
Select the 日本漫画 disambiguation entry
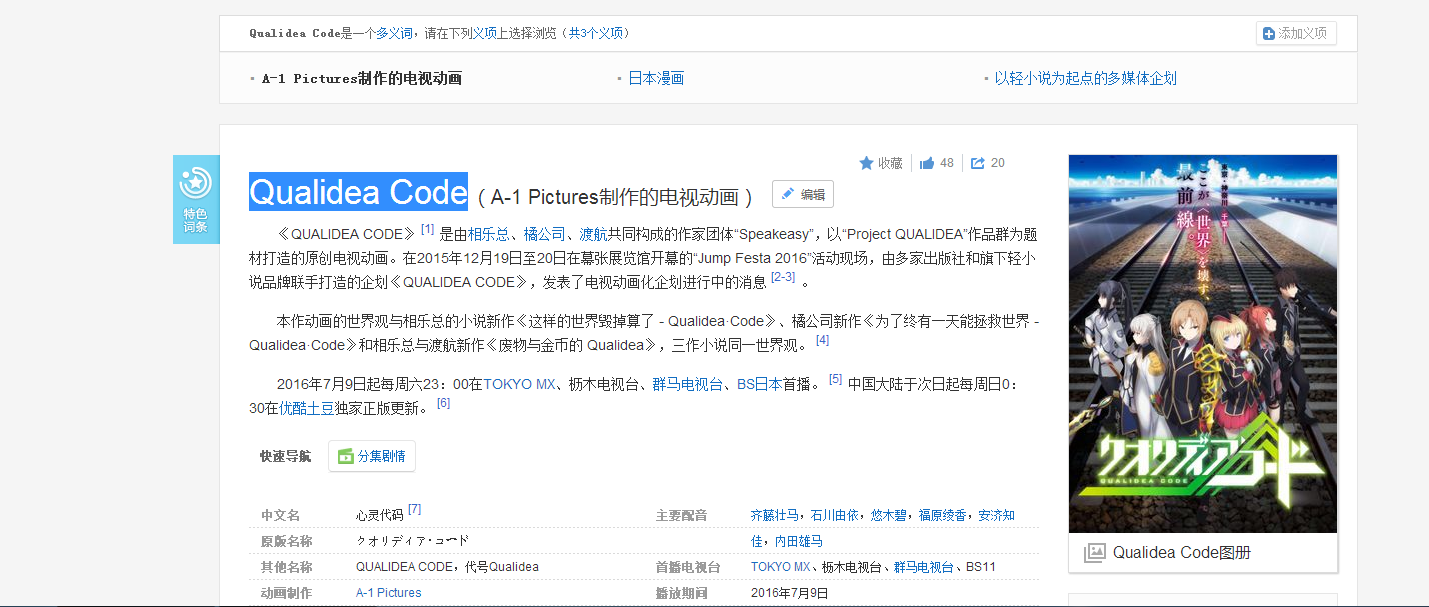(655, 78)
